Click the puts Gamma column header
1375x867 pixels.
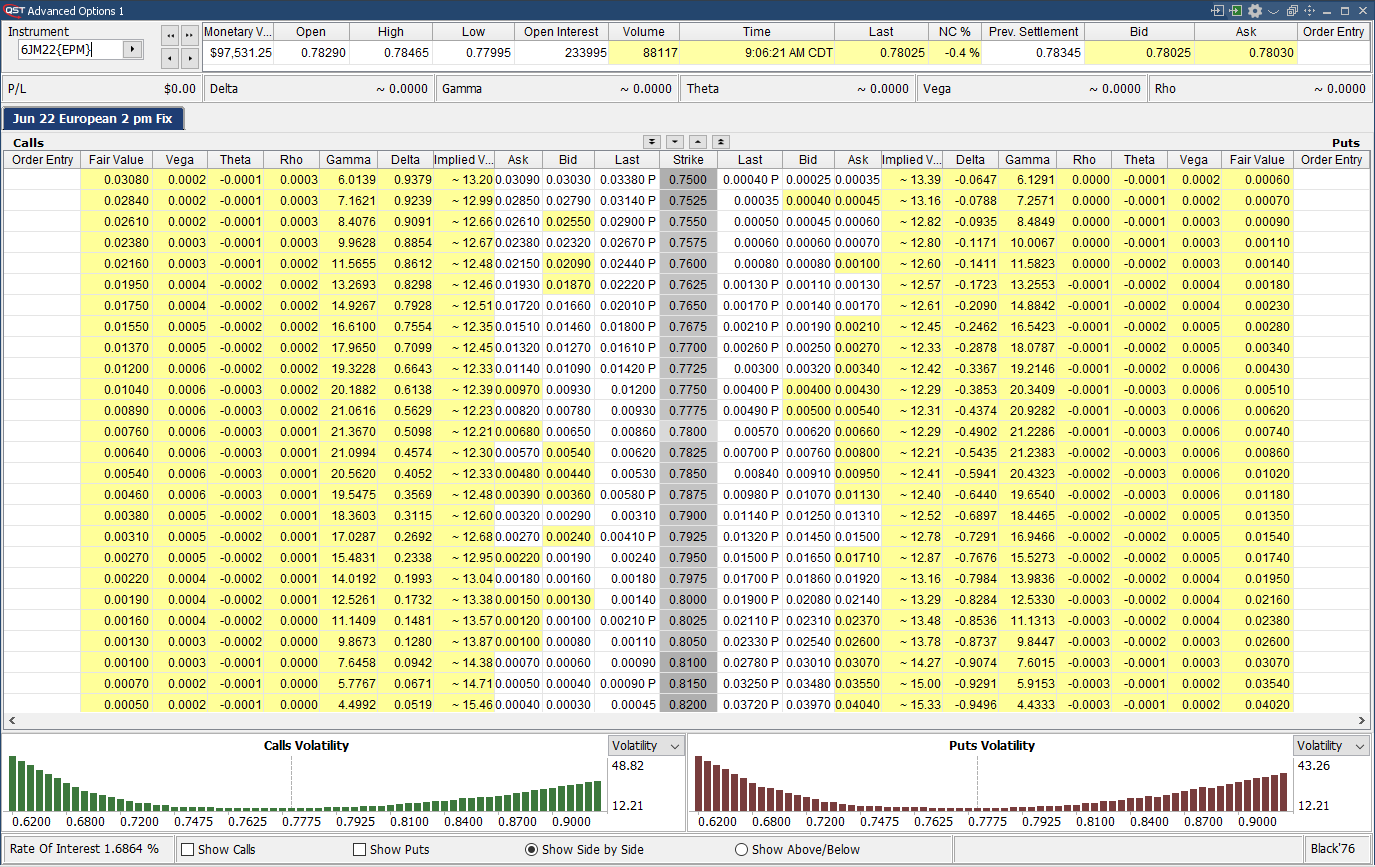(x=1027, y=160)
